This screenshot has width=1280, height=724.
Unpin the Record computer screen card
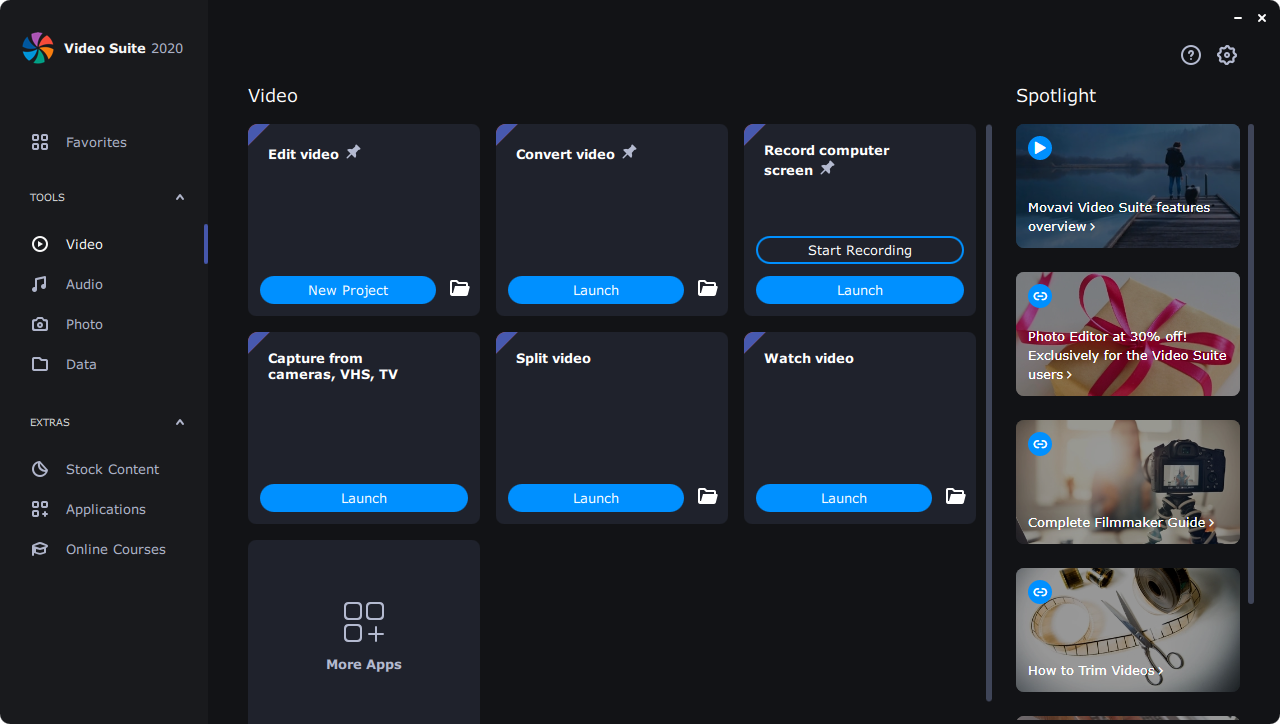pyautogui.click(x=827, y=169)
